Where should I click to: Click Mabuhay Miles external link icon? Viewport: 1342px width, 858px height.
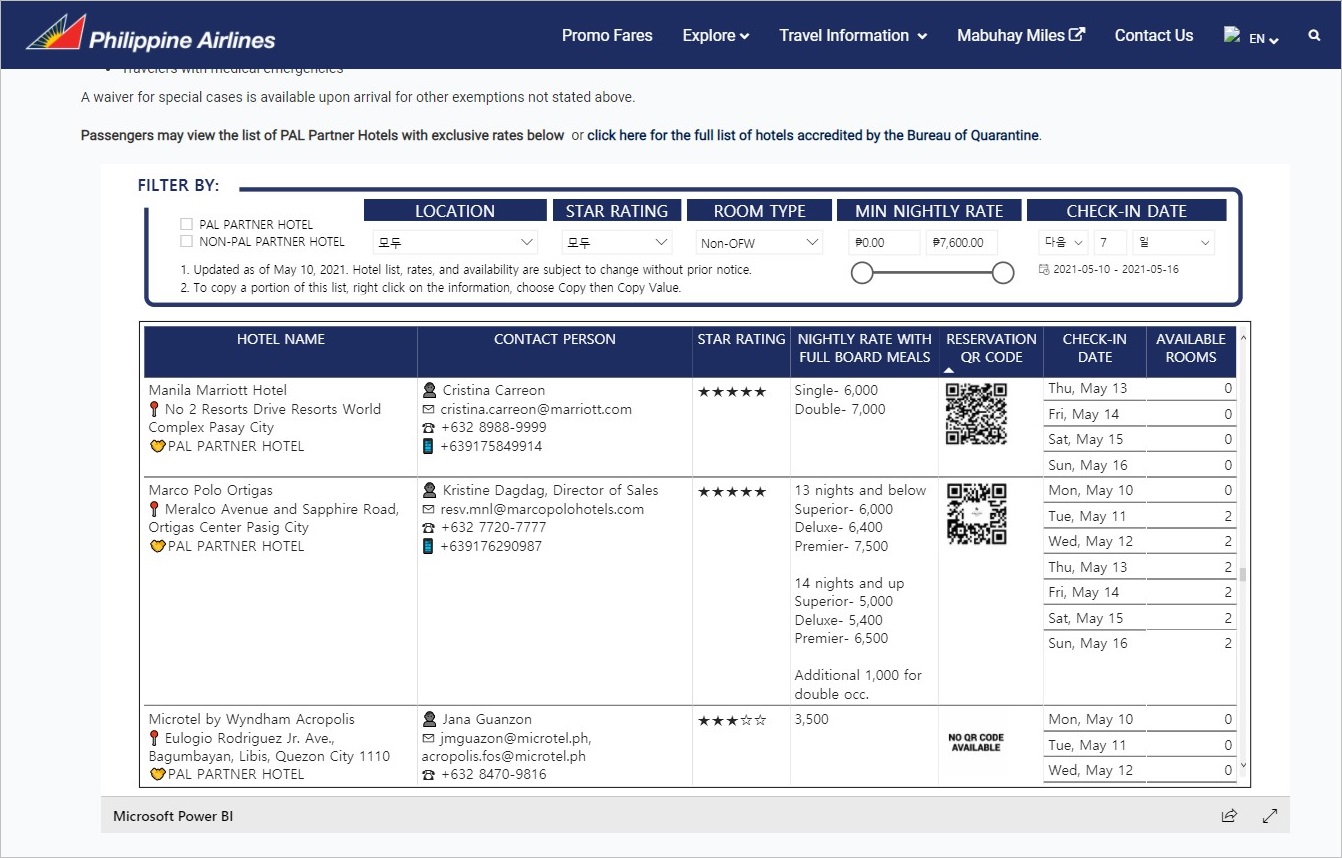tap(1077, 34)
